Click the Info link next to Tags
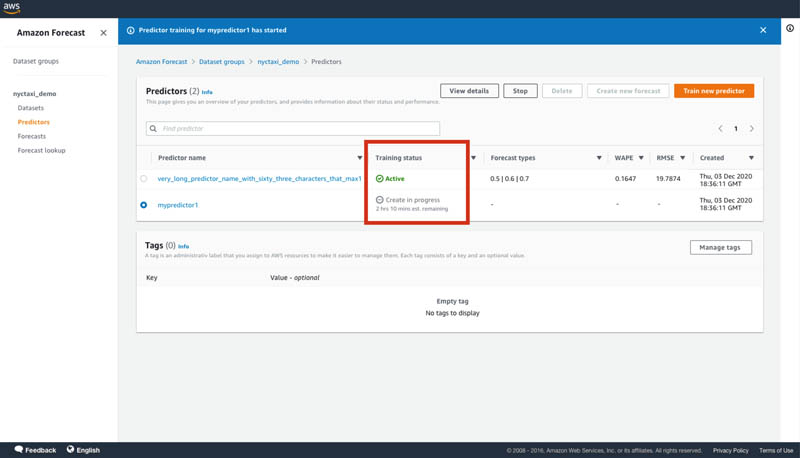This screenshot has width=800, height=458. (x=183, y=246)
